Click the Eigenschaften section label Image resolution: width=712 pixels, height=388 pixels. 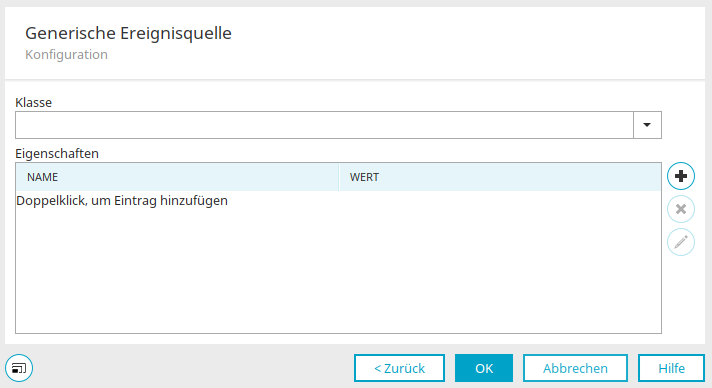(x=57, y=154)
